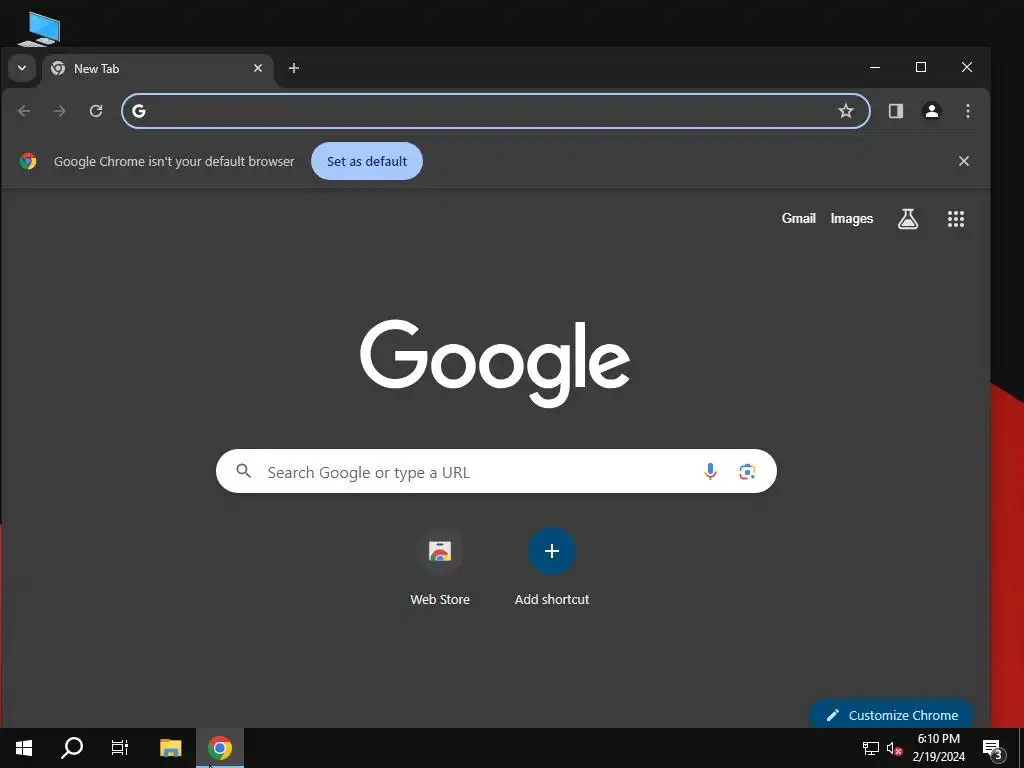Go forward using the forward arrow

pos(59,111)
